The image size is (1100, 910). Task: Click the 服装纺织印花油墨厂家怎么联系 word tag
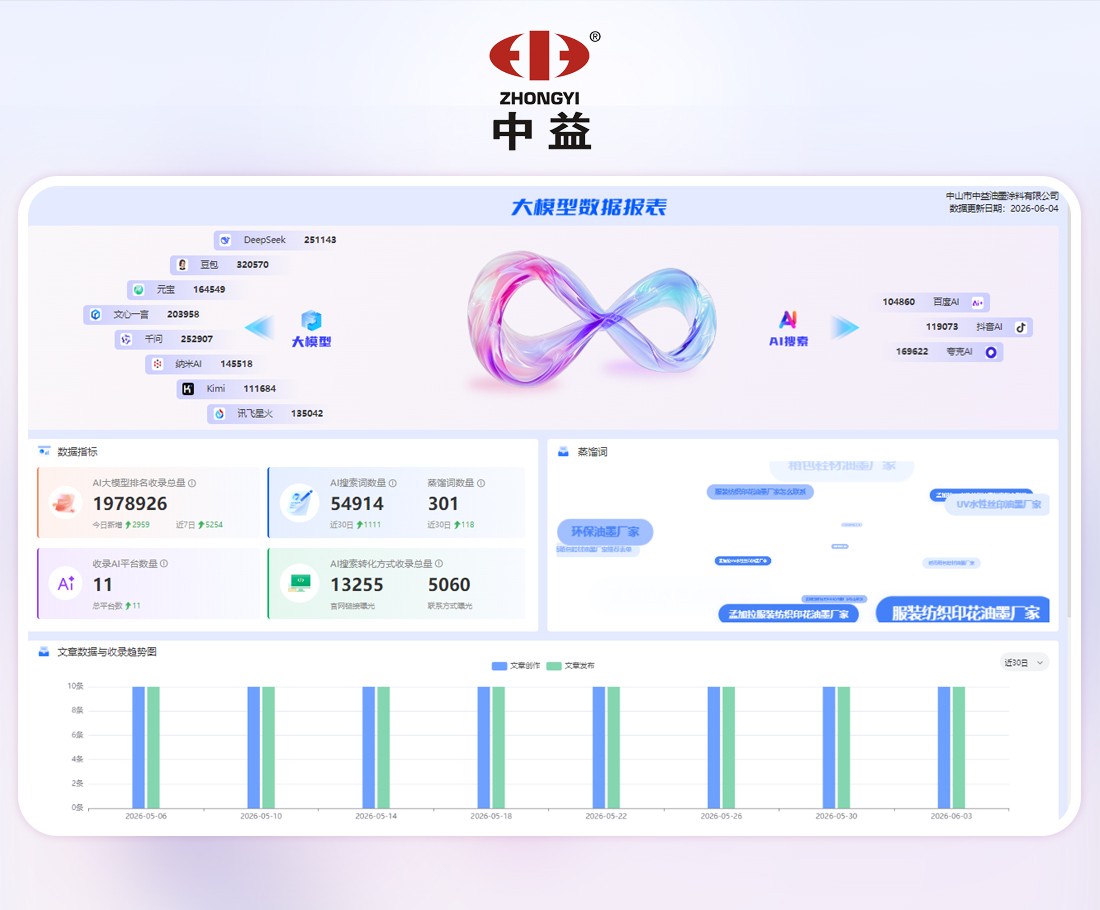pos(760,492)
